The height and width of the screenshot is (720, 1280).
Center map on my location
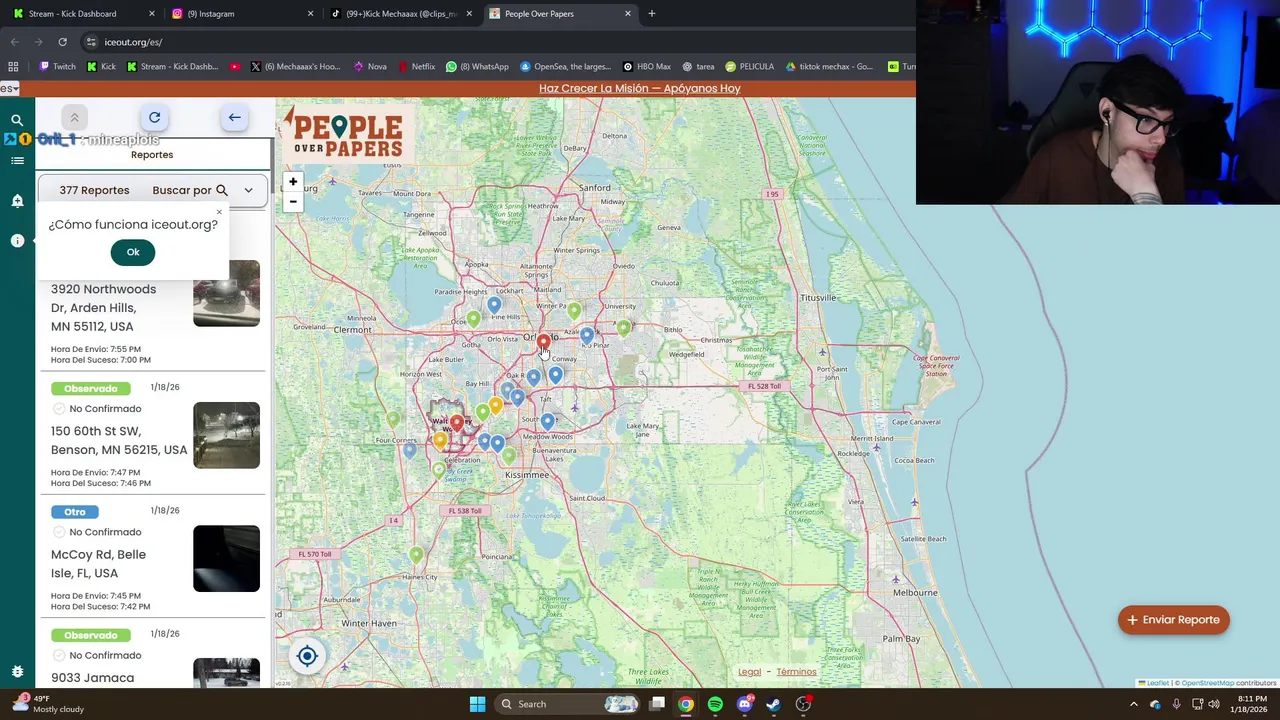point(307,656)
